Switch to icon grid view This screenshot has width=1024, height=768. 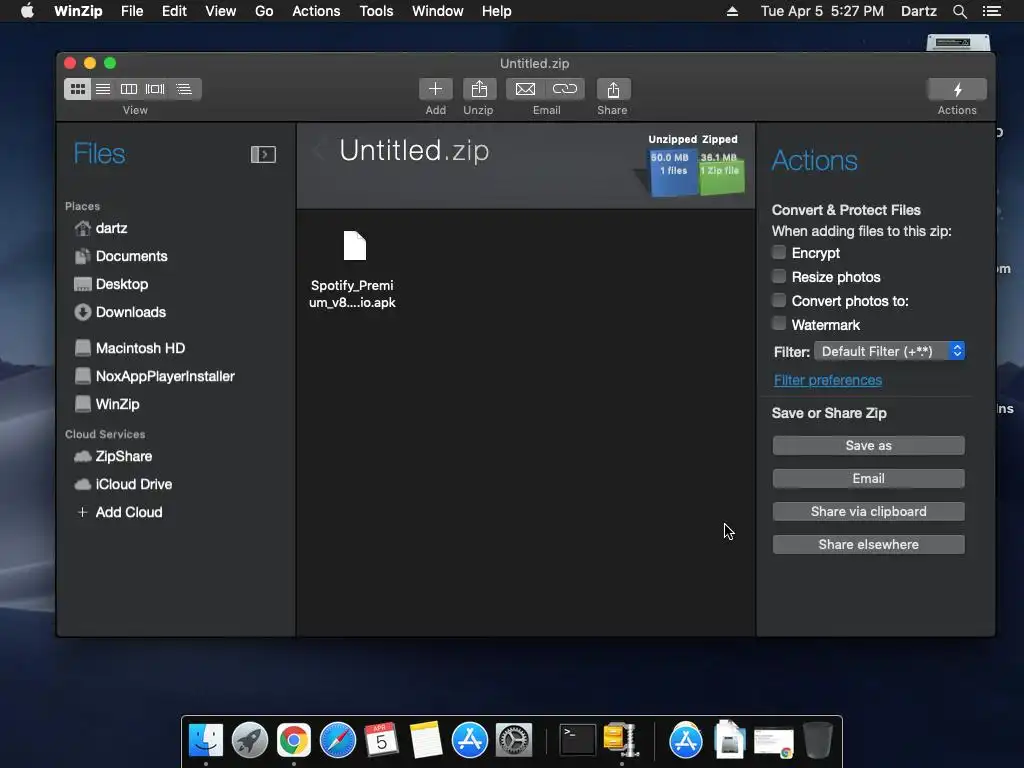[x=78, y=89]
